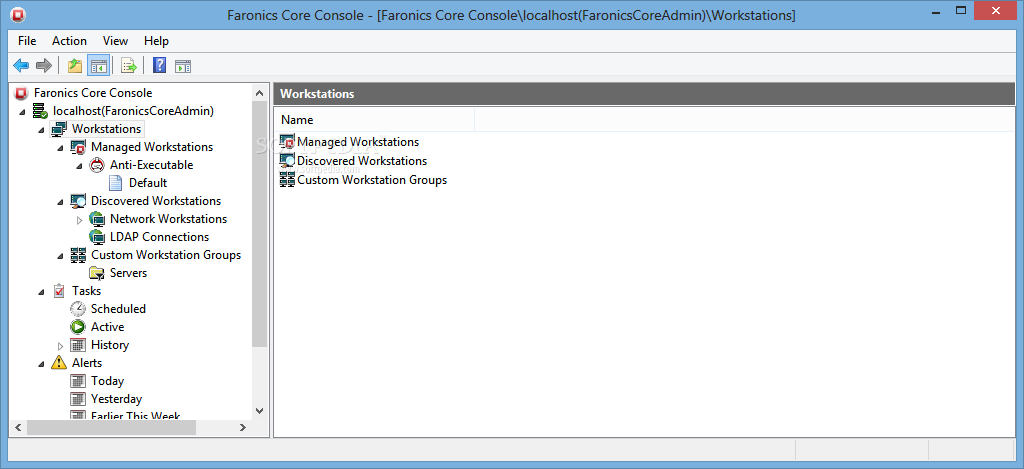
Task: Expand the History tree node
Action: (x=61, y=346)
